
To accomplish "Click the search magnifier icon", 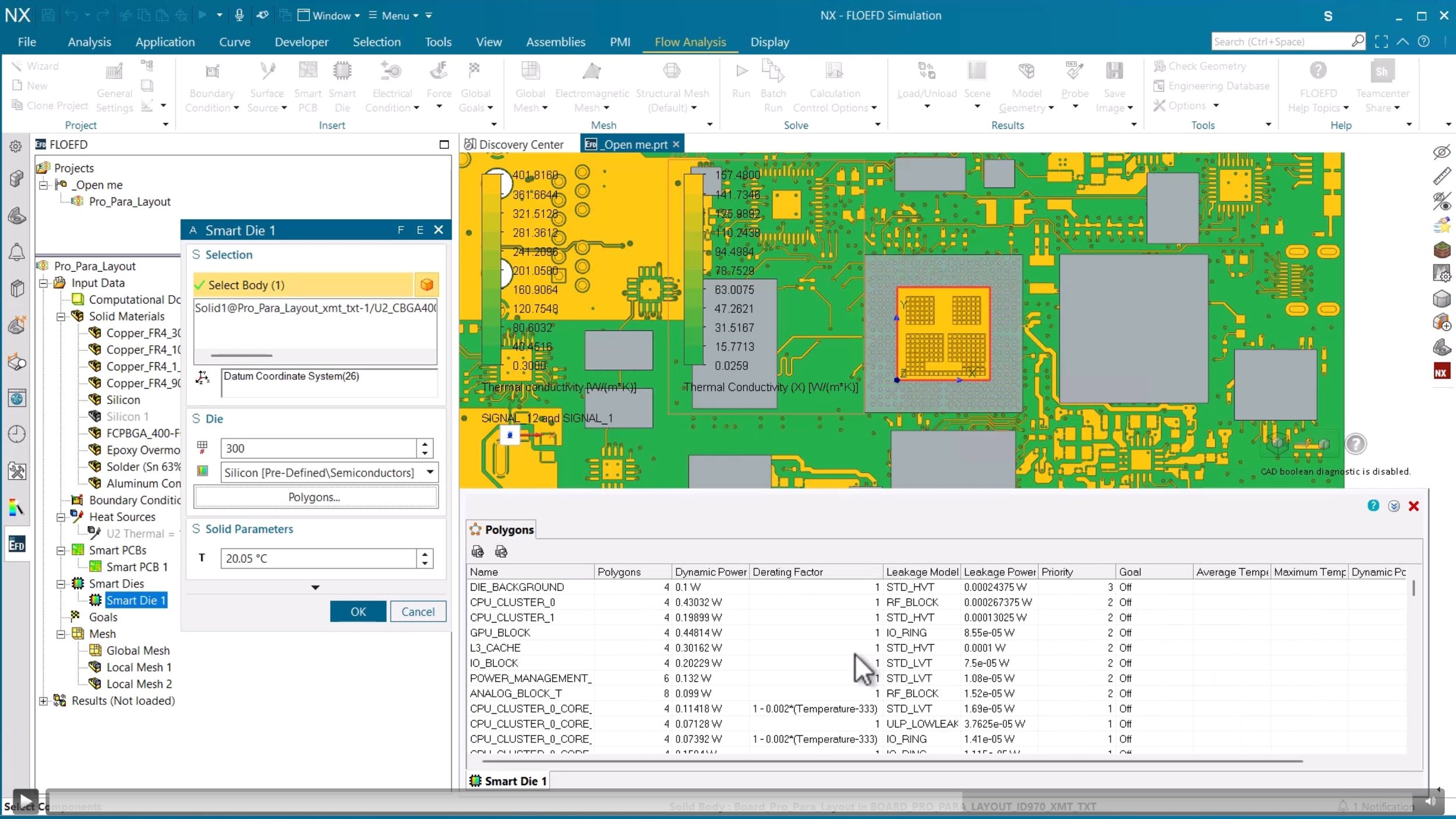I will 1358,41.
